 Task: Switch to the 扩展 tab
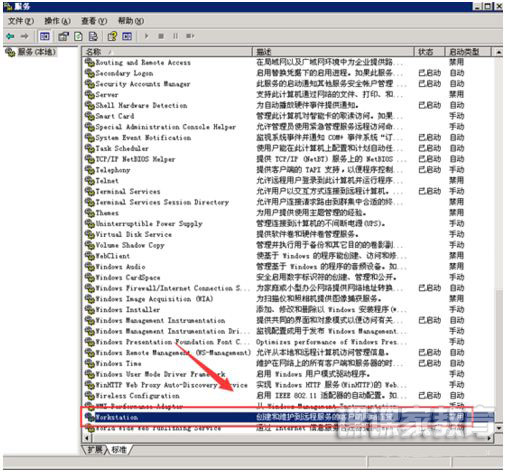pyautogui.click(x=95, y=450)
